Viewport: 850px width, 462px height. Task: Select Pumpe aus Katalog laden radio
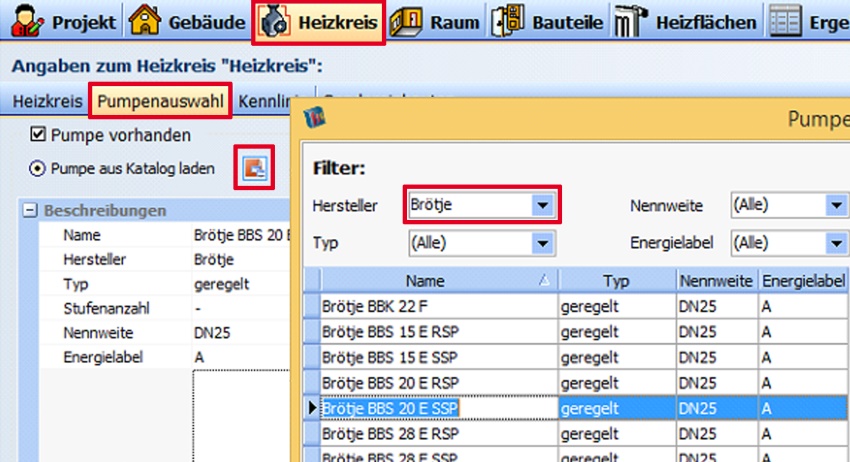[37, 169]
